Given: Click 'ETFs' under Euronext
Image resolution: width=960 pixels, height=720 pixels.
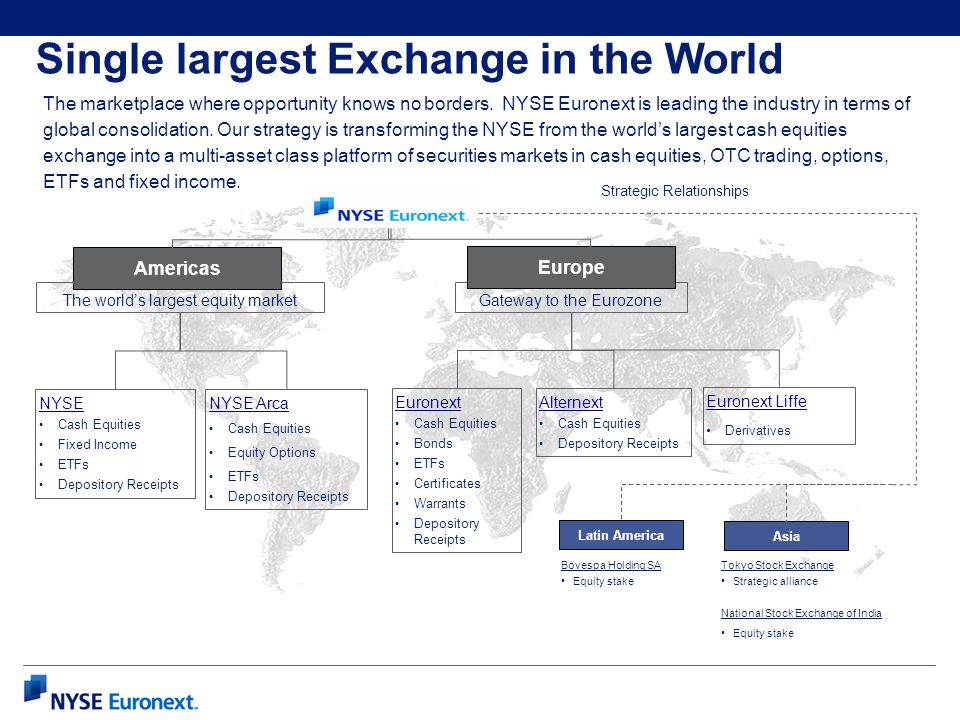Looking at the screenshot, I should point(429,463).
